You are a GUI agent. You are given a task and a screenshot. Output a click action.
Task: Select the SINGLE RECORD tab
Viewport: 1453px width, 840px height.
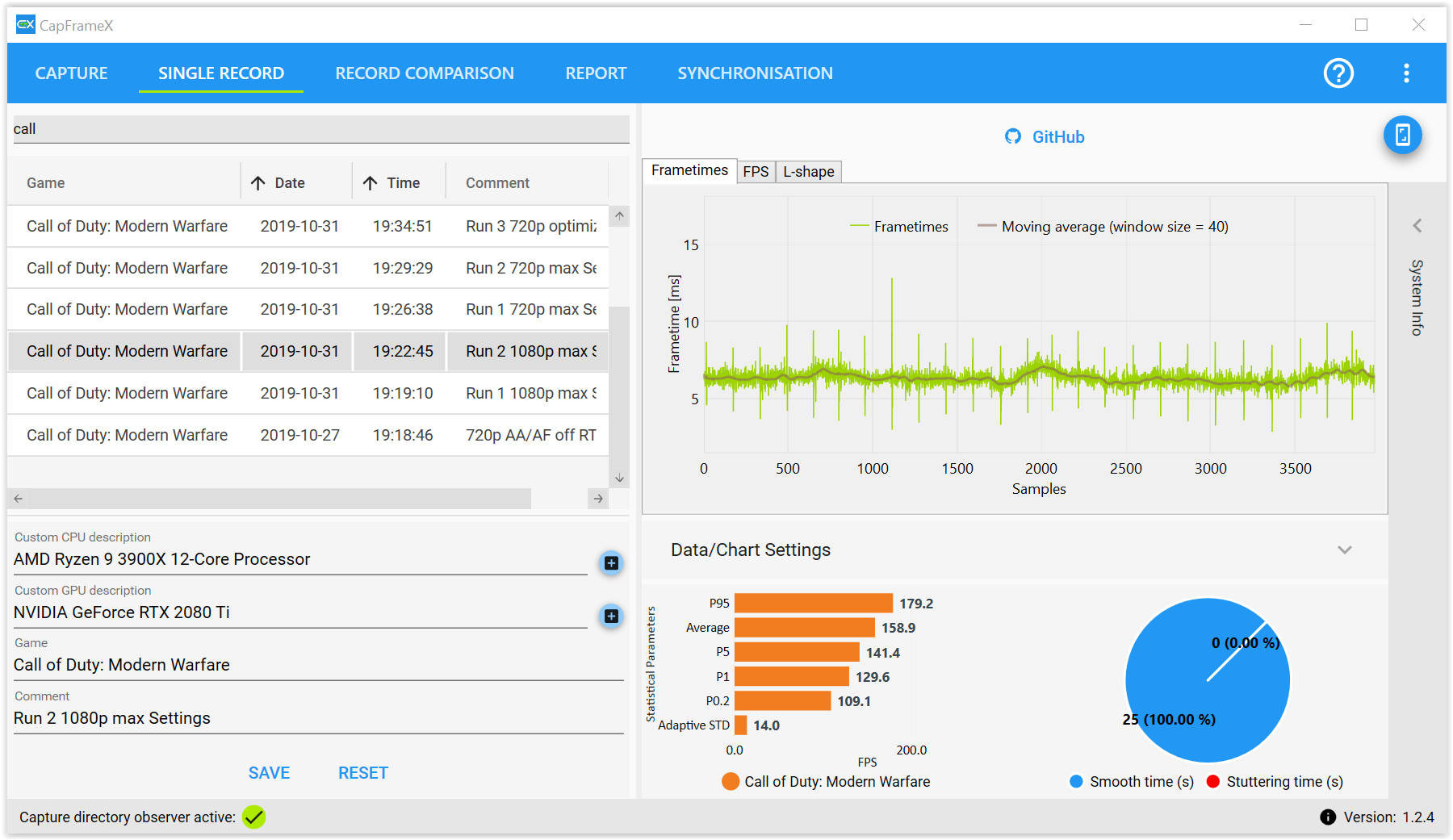pyautogui.click(x=221, y=73)
